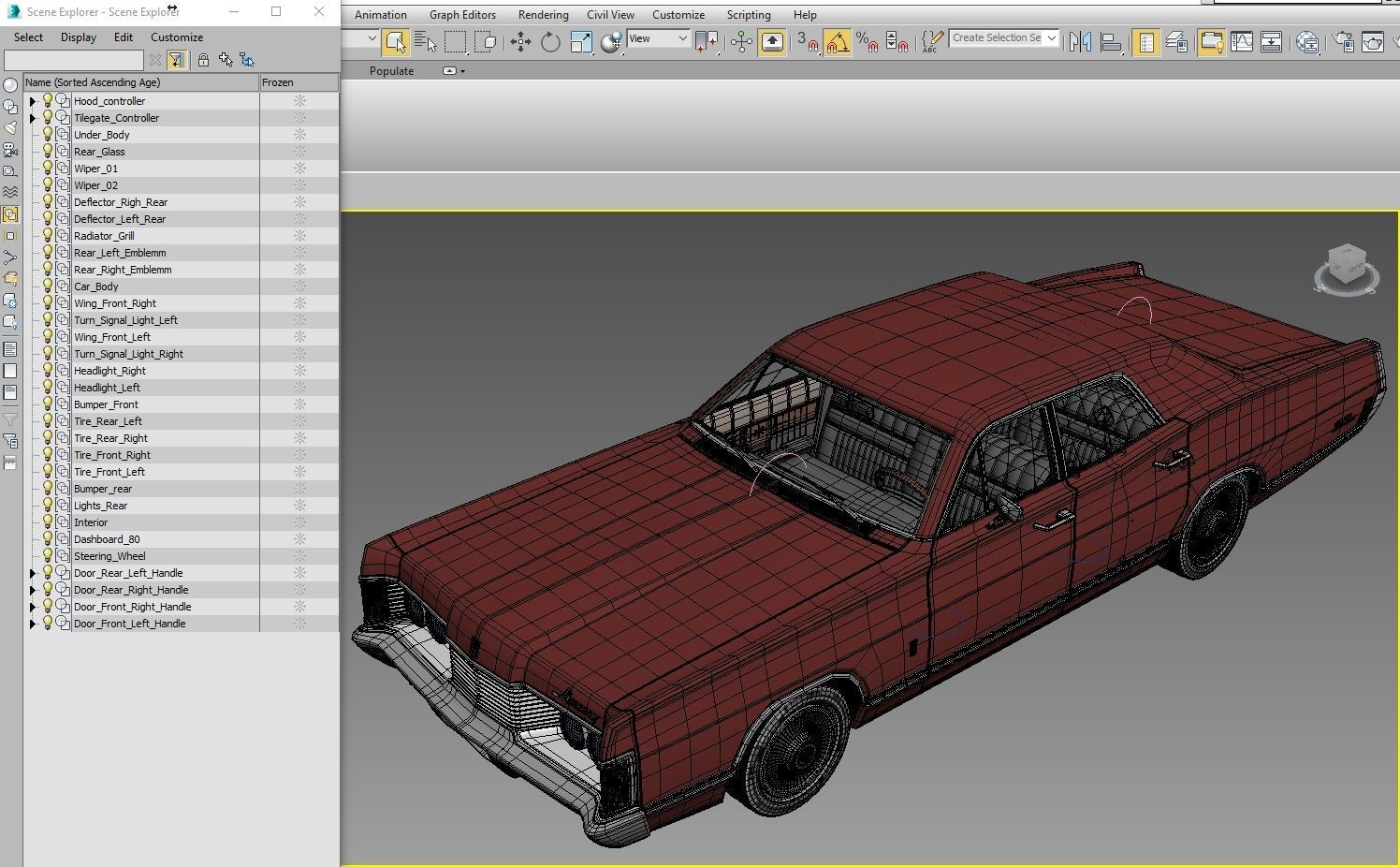1400x867 pixels.
Task: Open the Curve Editor from the toolbar
Action: 1242,42
